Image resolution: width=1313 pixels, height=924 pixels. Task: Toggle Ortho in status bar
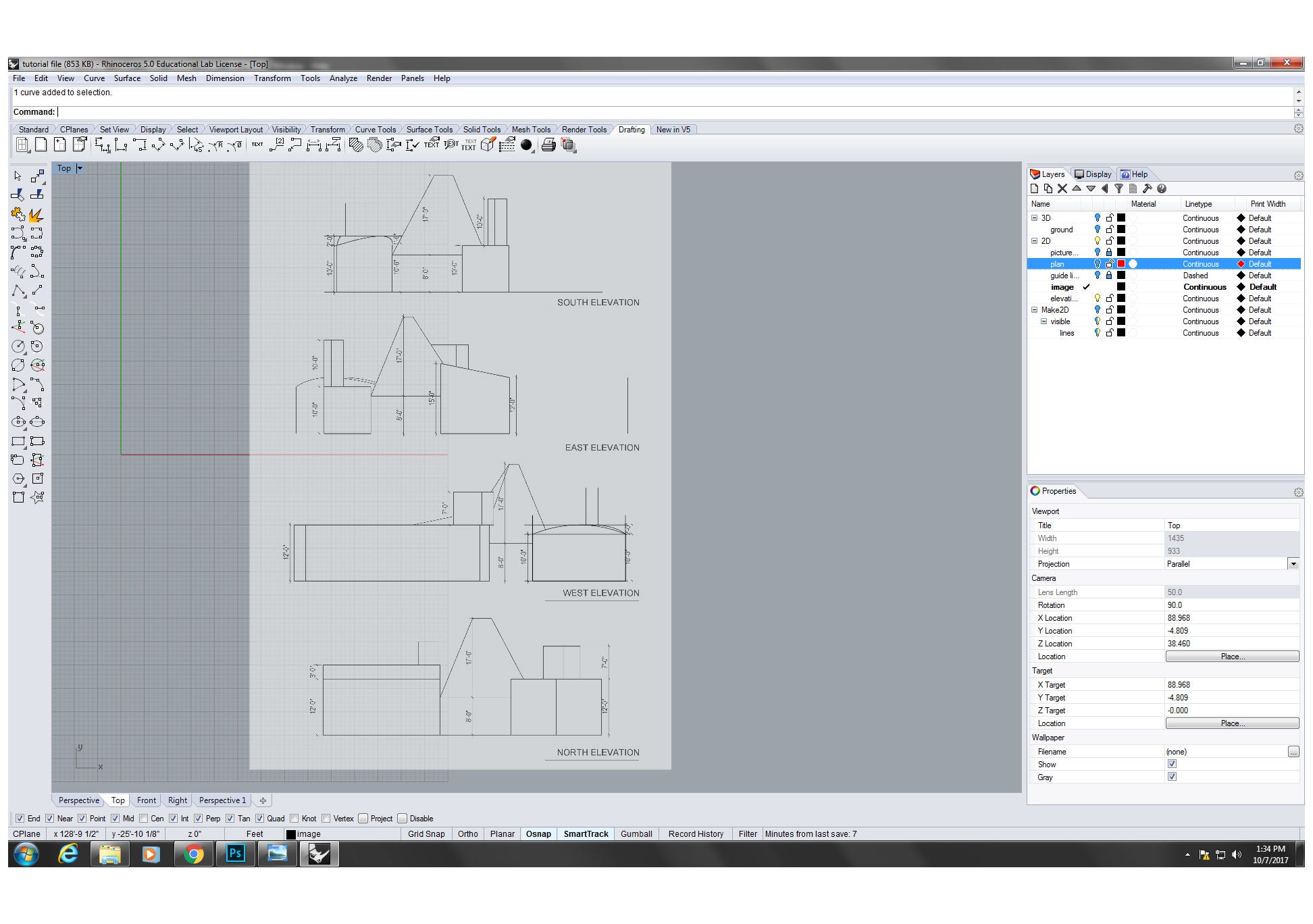pos(467,834)
